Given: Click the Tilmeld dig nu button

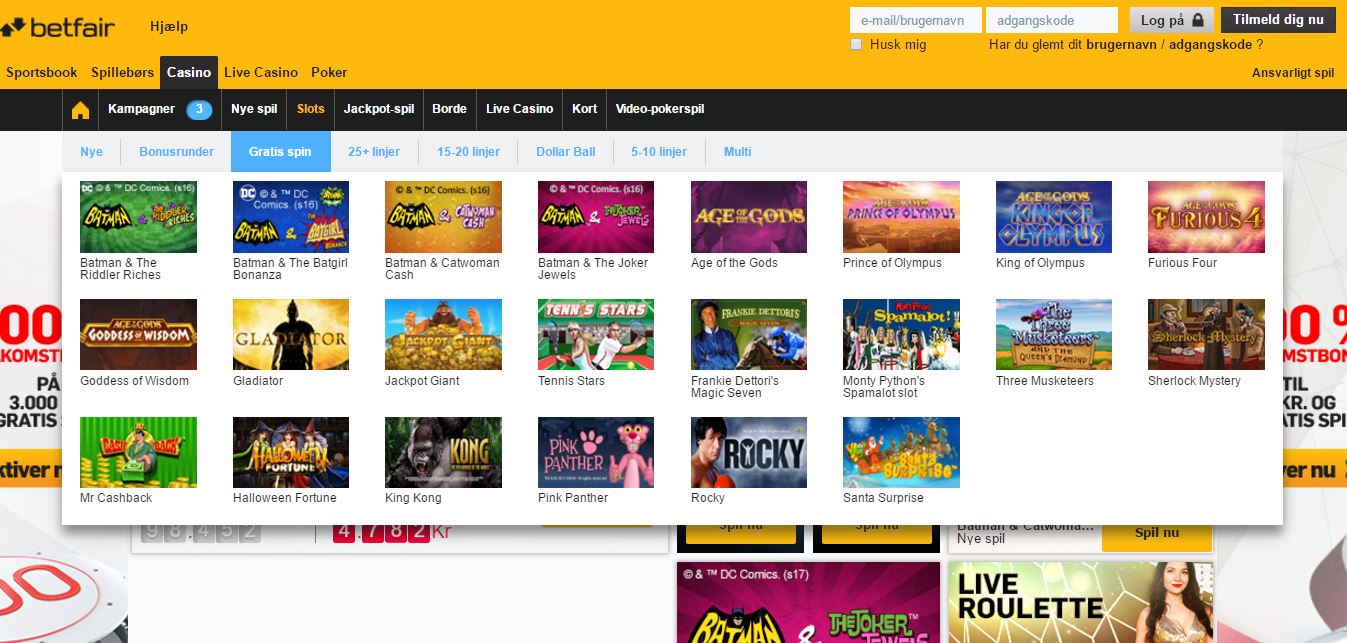Looking at the screenshot, I should coord(1277,20).
